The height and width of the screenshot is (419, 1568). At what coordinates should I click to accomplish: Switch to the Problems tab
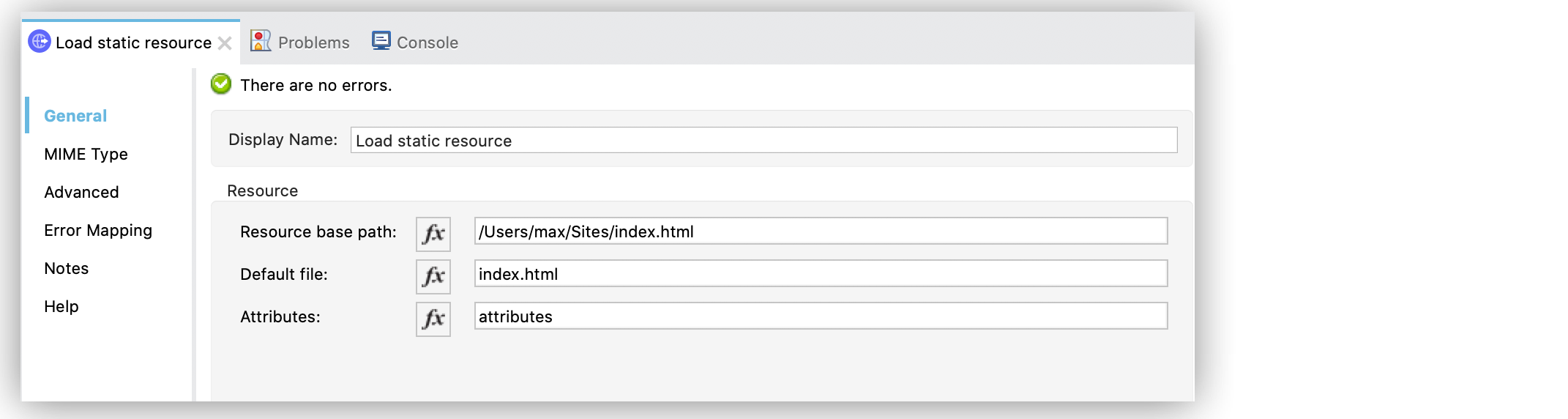pyautogui.click(x=300, y=42)
